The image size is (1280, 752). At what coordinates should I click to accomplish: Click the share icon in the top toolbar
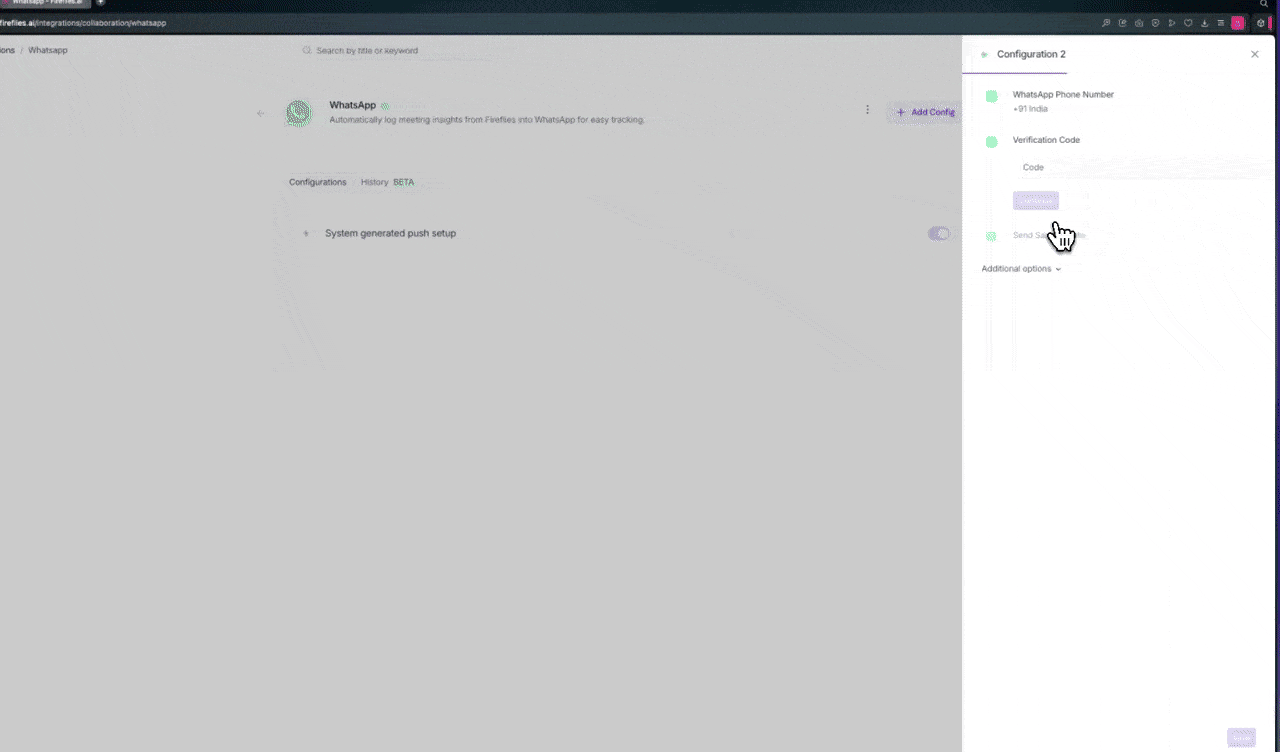pos(1123,23)
